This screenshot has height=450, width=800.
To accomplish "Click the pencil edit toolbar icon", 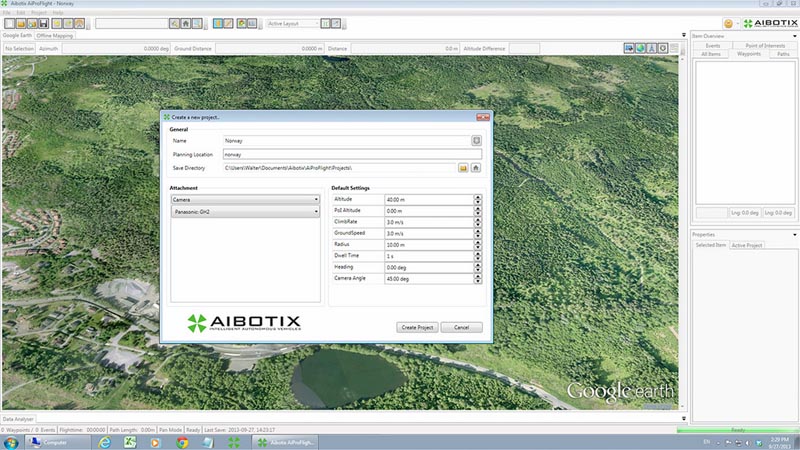I will tap(229, 23).
